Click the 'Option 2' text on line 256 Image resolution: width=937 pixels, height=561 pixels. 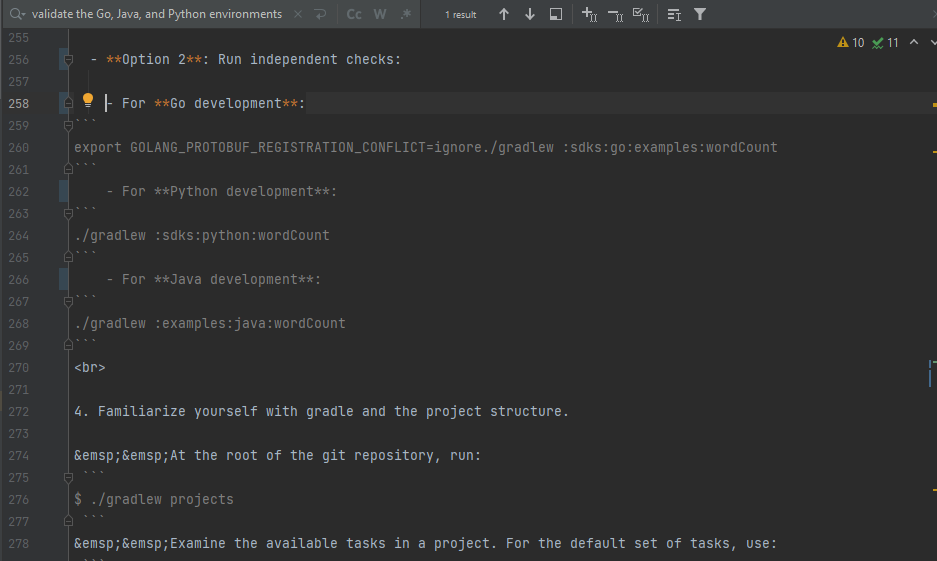coord(154,59)
